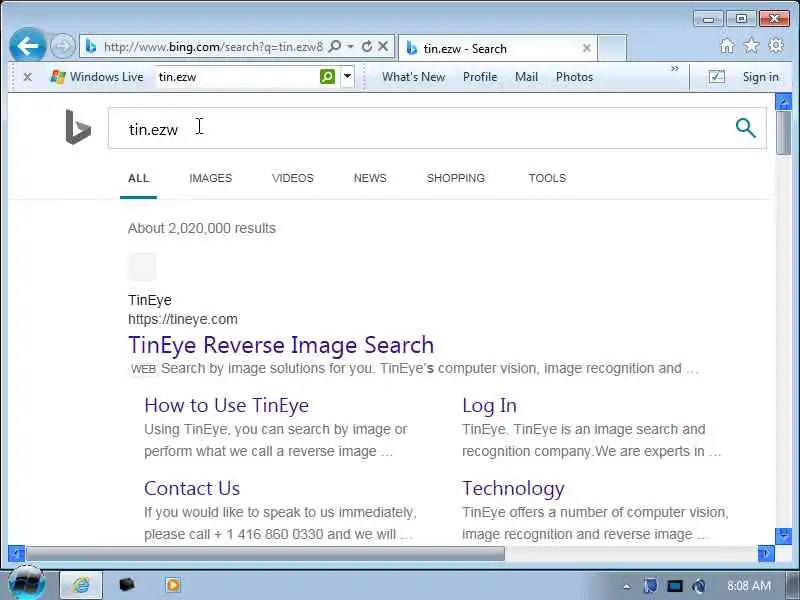Open the Tools gear icon
This screenshot has width=800, height=600.
776,45
